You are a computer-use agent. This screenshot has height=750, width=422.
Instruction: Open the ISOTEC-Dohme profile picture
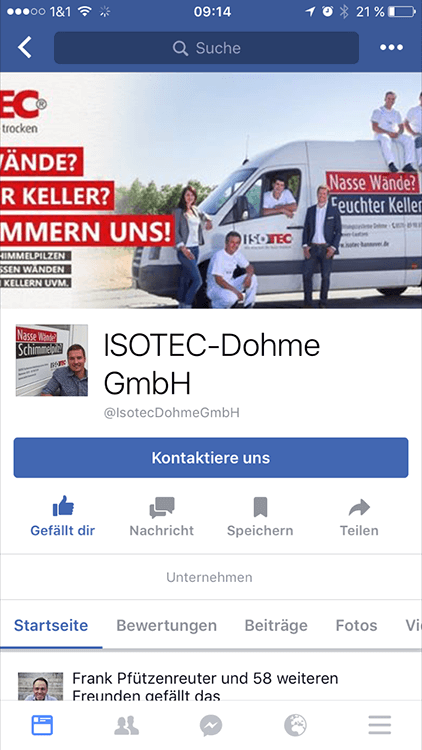tap(52, 360)
